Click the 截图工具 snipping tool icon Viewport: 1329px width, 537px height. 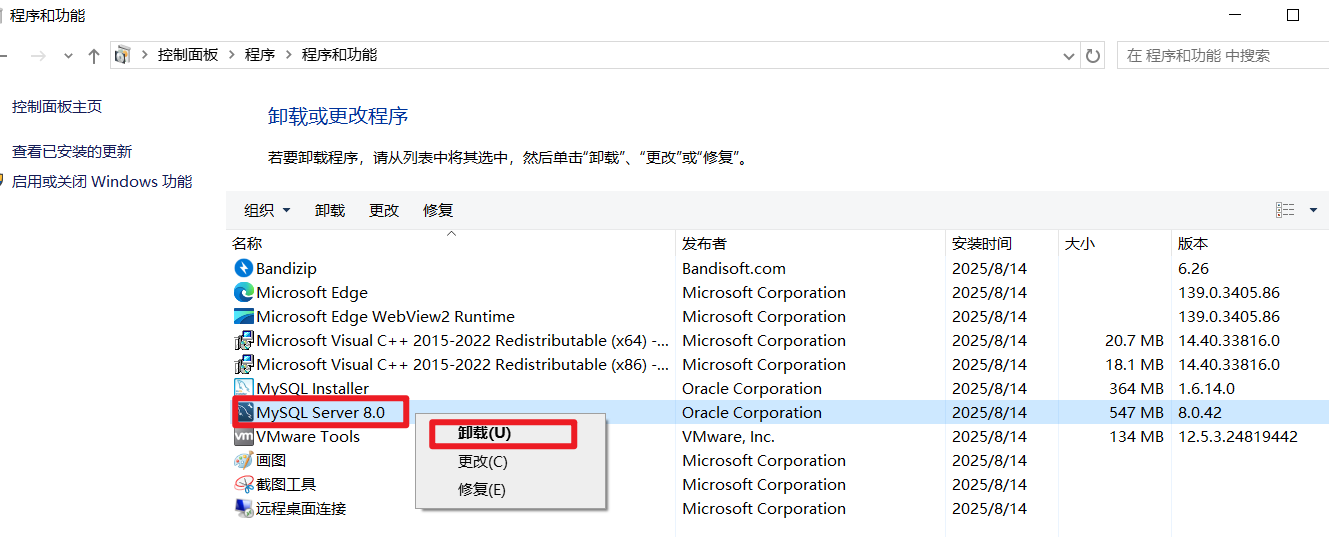(x=243, y=484)
